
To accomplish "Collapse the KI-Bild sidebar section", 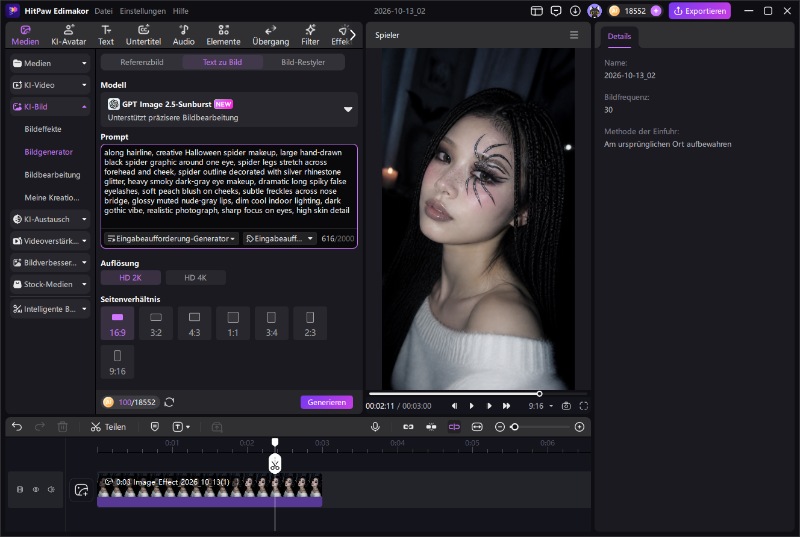I will click(x=50, y=107).
